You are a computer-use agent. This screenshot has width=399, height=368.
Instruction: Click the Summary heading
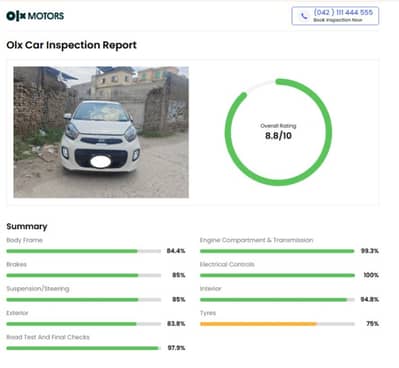(x=27, y=226)
